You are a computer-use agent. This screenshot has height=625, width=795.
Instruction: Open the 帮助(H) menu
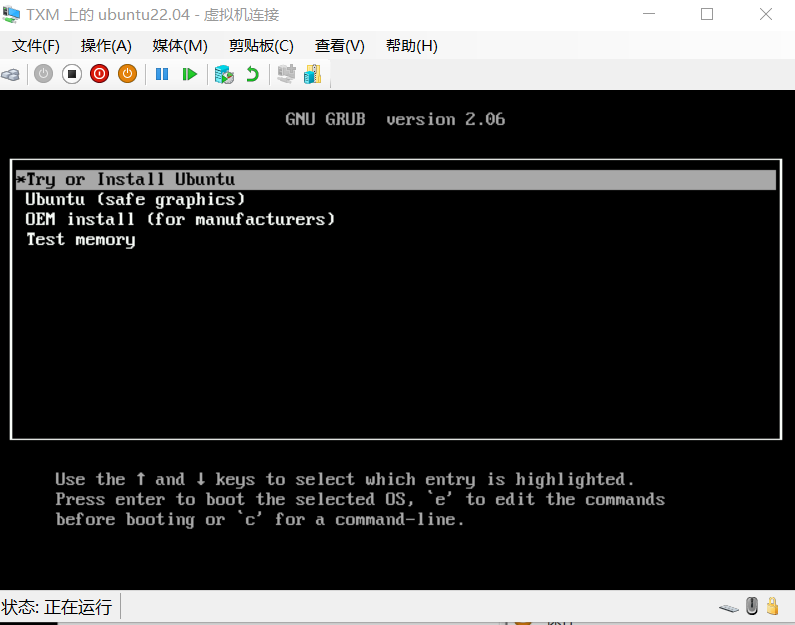point(412,46)
